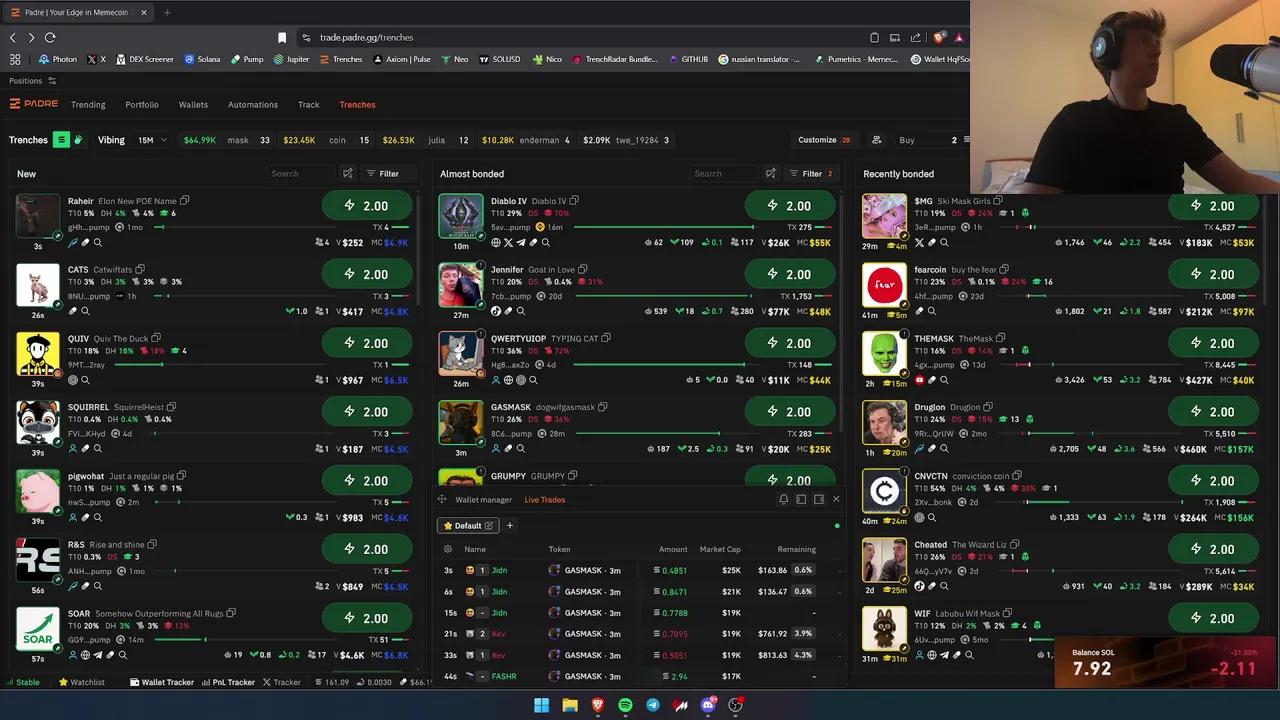The width and height of the screenshot is (1280, 720).
Task: Copy the Diablo IV token name
Action: (x=574, y=201)
